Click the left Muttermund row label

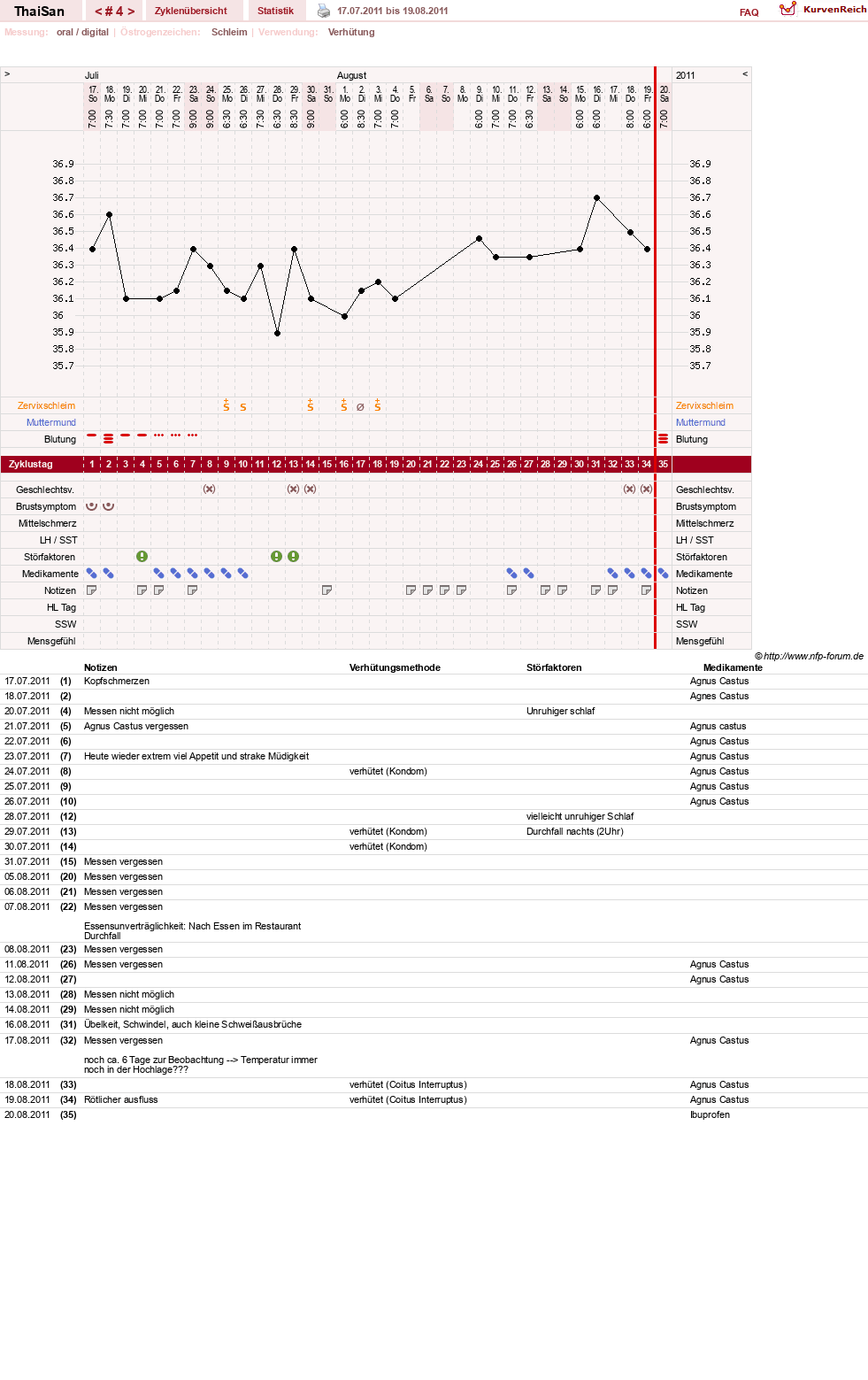(x=51, y=422)
